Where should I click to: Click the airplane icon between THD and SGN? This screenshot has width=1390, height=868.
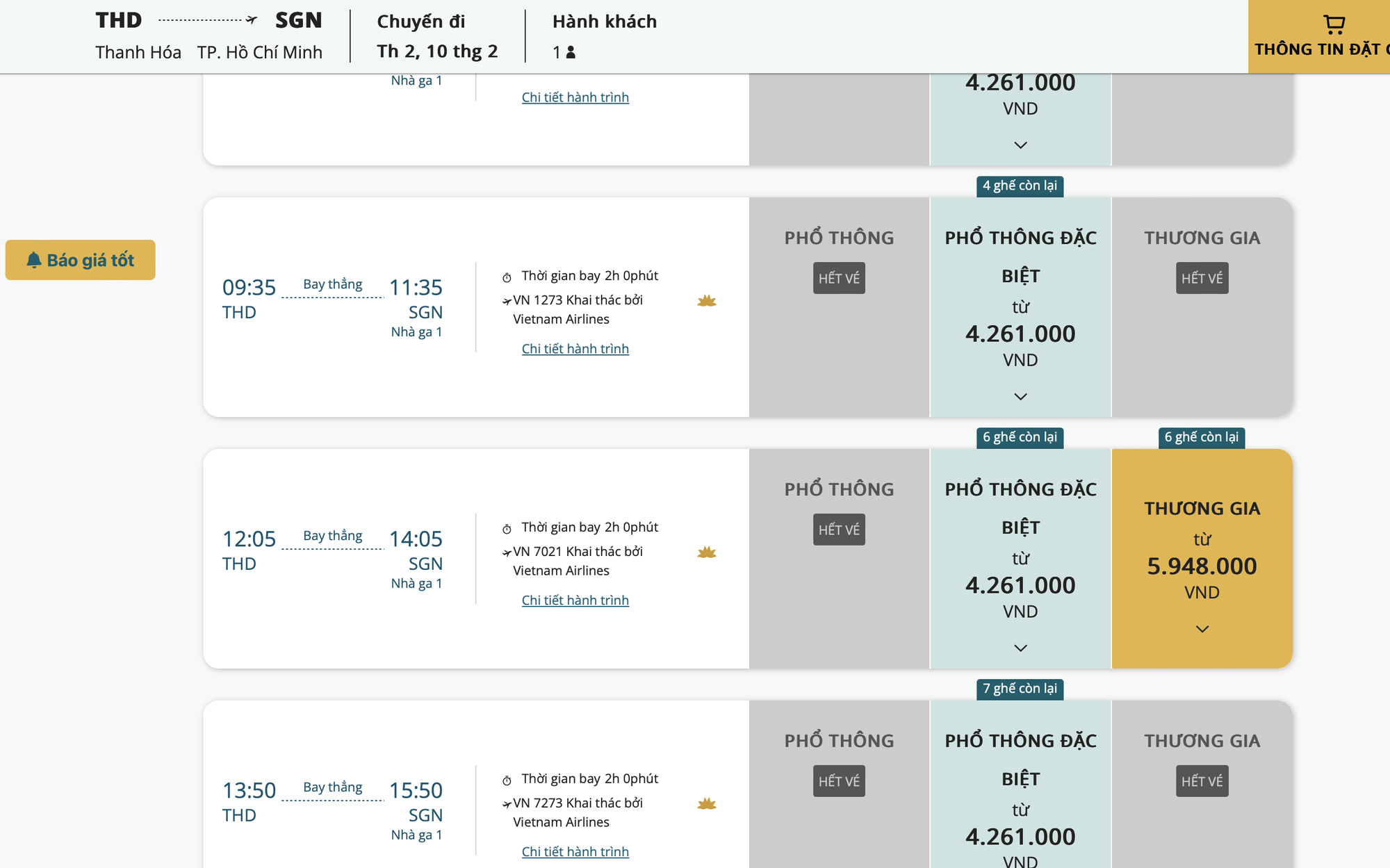click(251, 20)
